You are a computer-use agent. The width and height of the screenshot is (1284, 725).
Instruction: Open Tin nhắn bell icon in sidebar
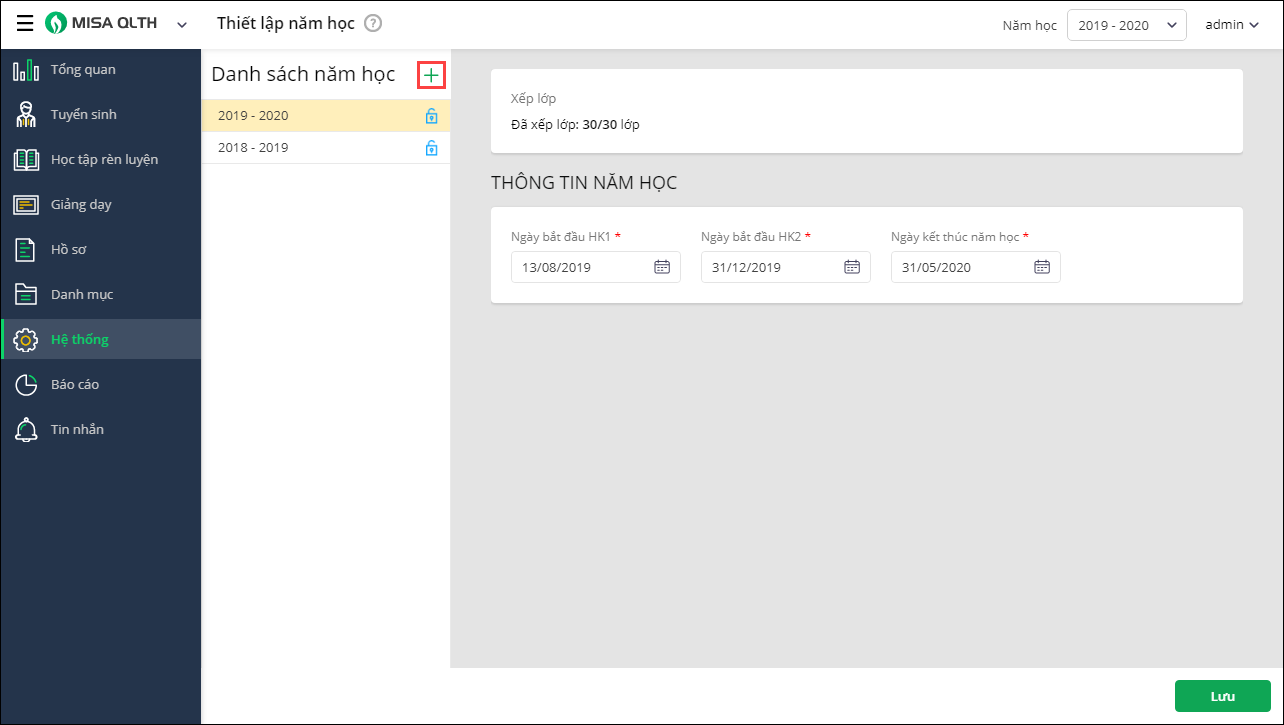(x=26, y=430)
